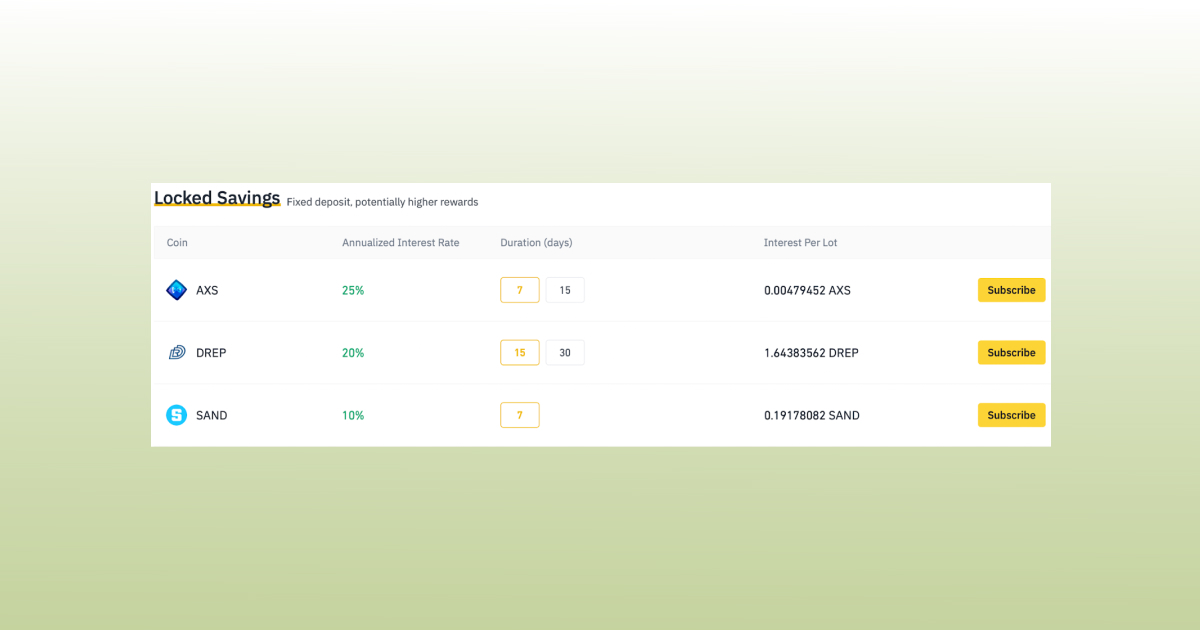Select the 15-day duration for DREP

click(x=519, y=352)
